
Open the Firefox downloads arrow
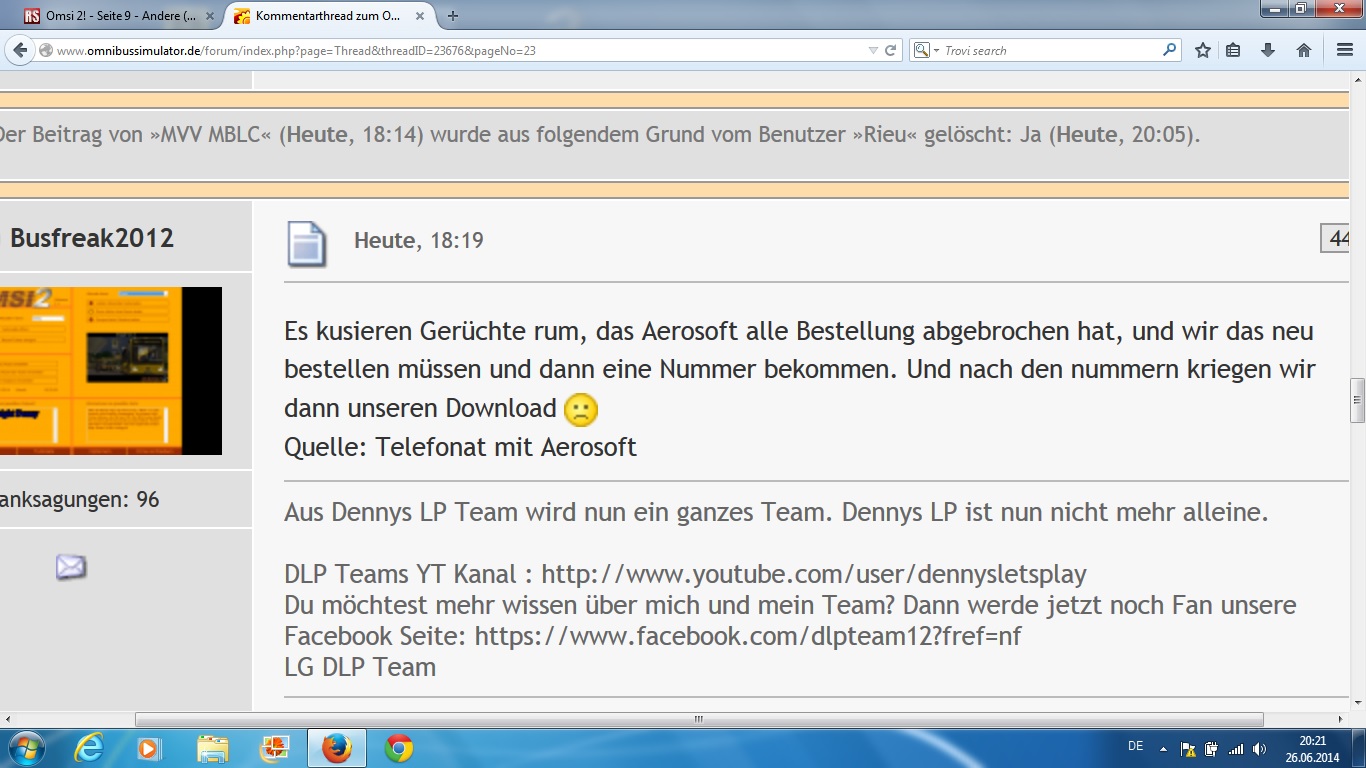click(1268, 50)
